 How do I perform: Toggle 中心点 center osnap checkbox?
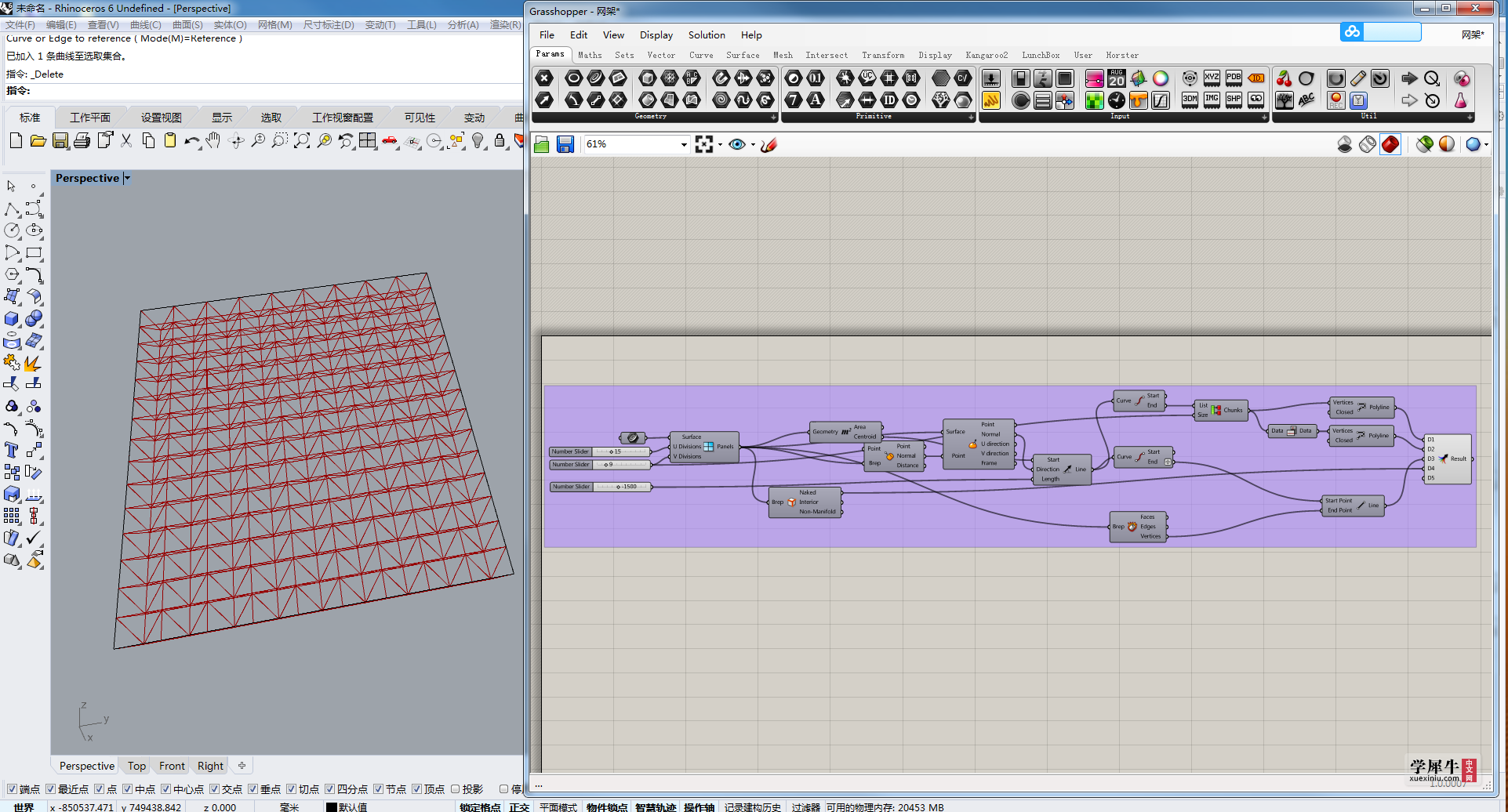[165, 789]
